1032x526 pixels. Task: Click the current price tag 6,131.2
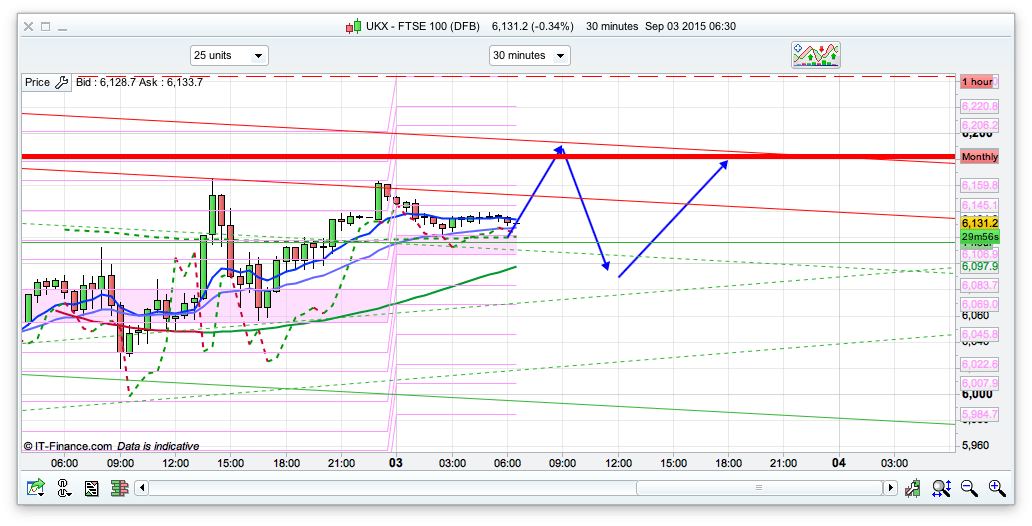(x=980, y=223)
